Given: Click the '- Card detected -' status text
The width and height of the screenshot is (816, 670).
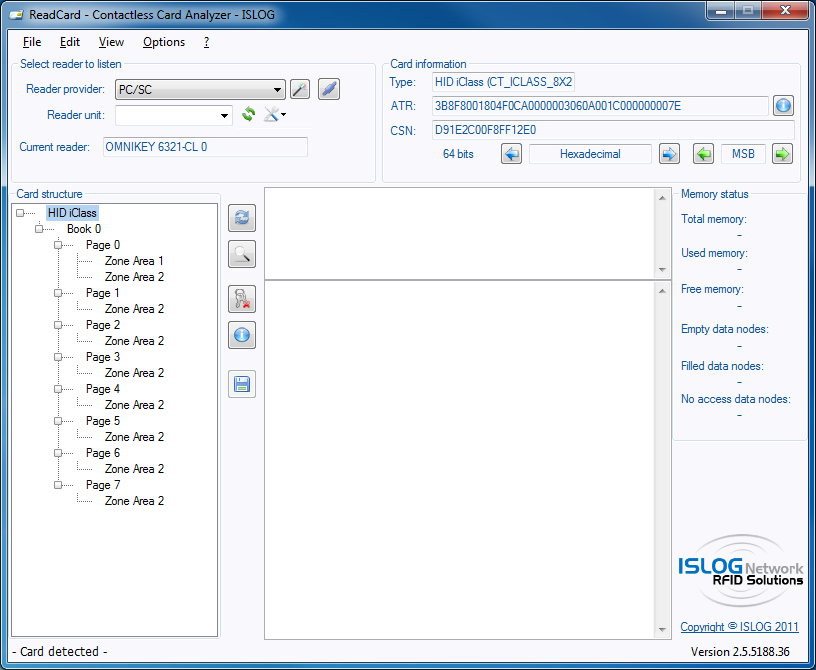Looking at the screenshot, I should point(59,652).
